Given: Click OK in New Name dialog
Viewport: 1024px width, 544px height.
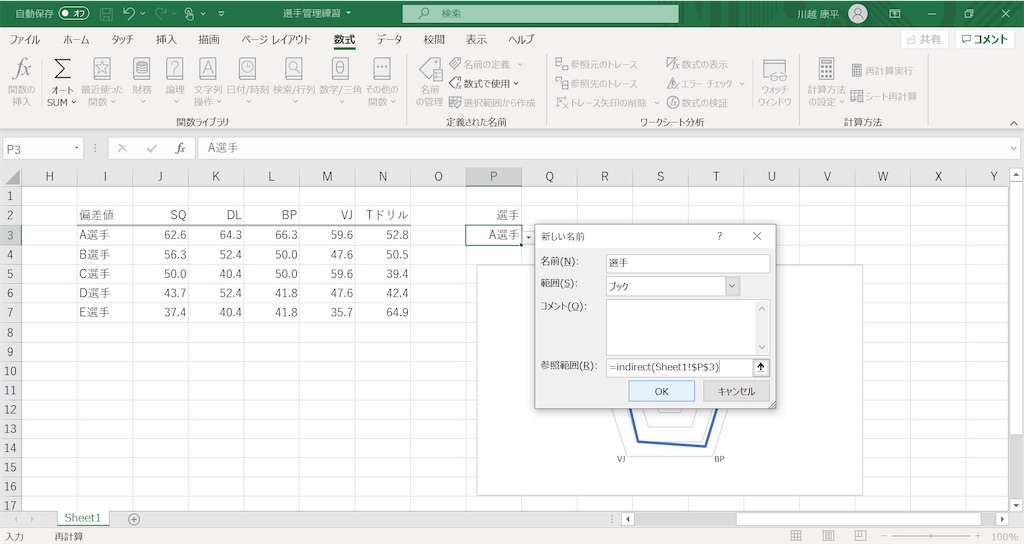Looking at the screenshot, I should pyautogui.click(x=662, y=391).
